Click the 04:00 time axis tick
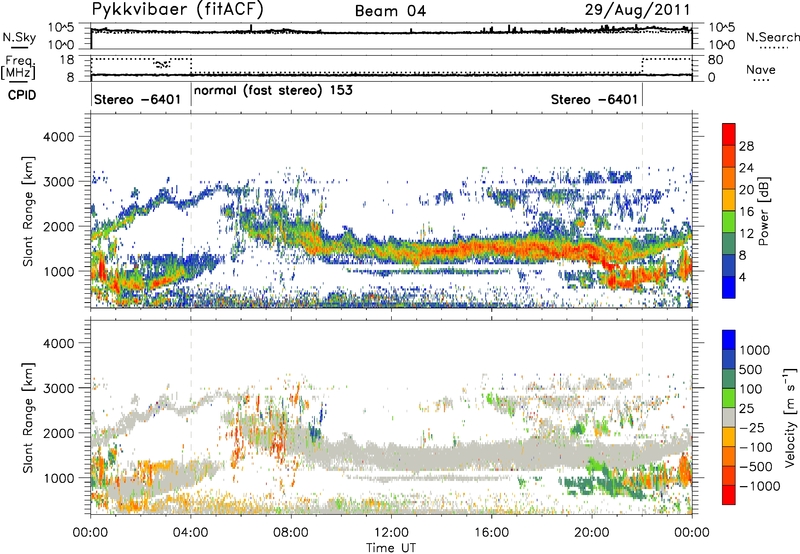Screen dimensions: 800x554 191,533
